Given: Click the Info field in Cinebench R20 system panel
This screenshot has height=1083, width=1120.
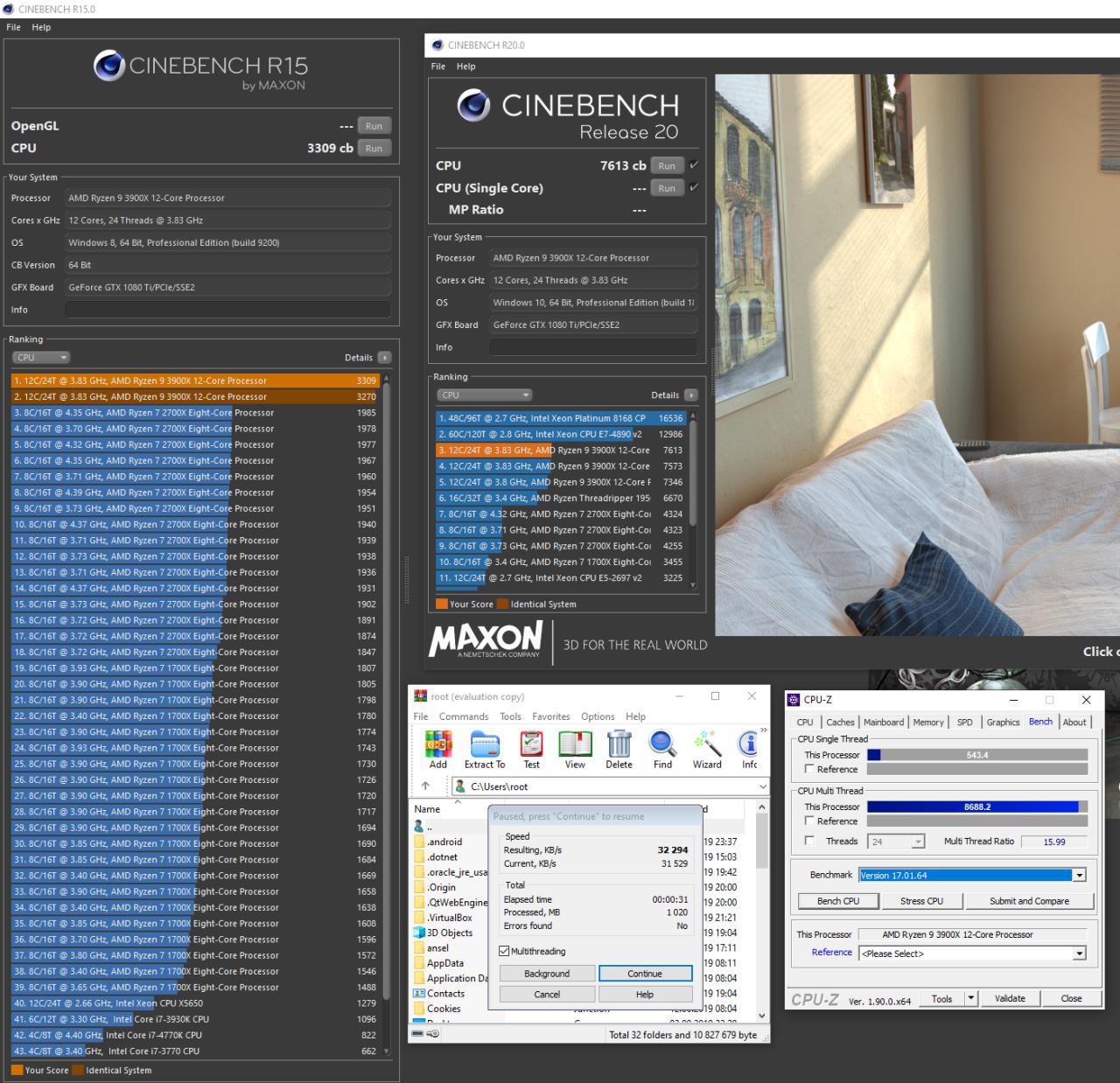Looking at the screenshot, I should (593, 347).
